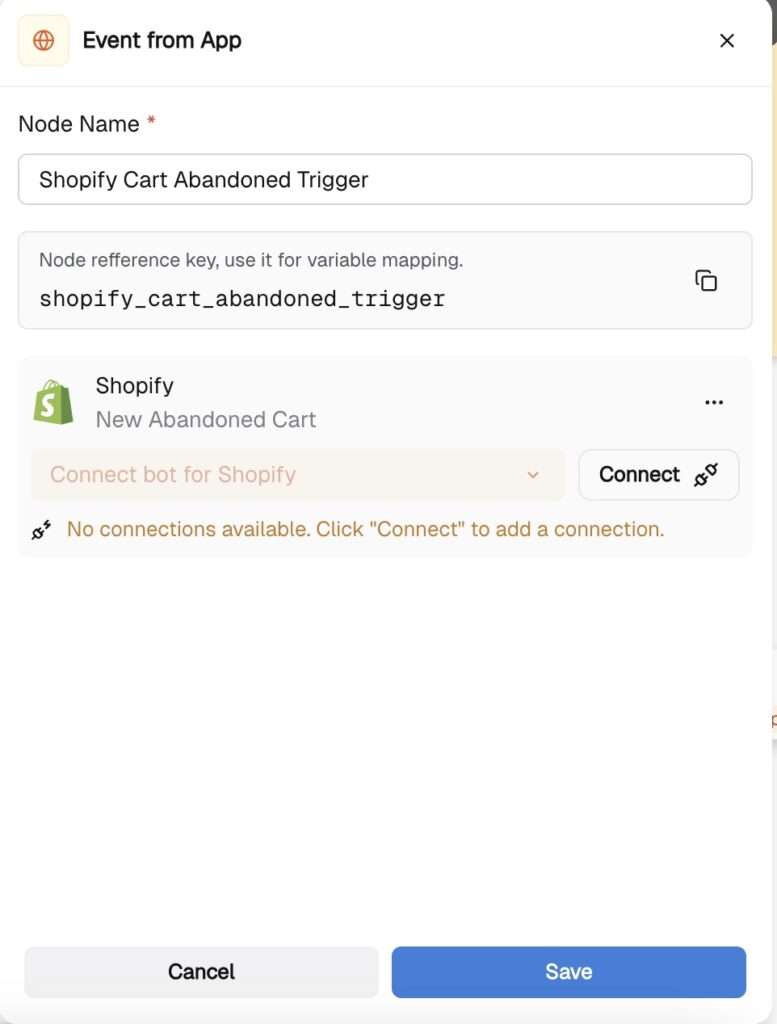Click the unplugged icon beside the warning

41,530
